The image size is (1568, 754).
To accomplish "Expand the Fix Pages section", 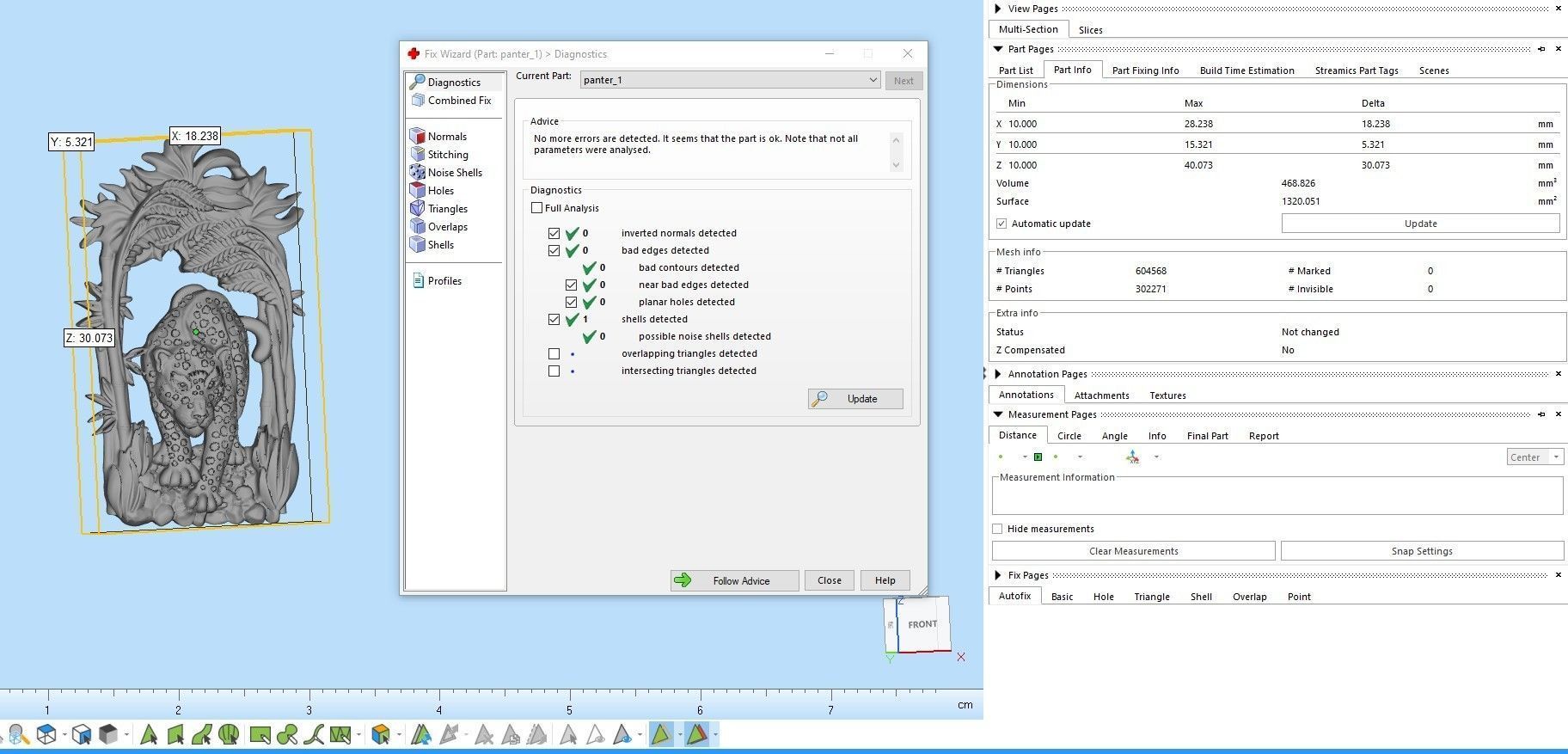I will [997, 575].
